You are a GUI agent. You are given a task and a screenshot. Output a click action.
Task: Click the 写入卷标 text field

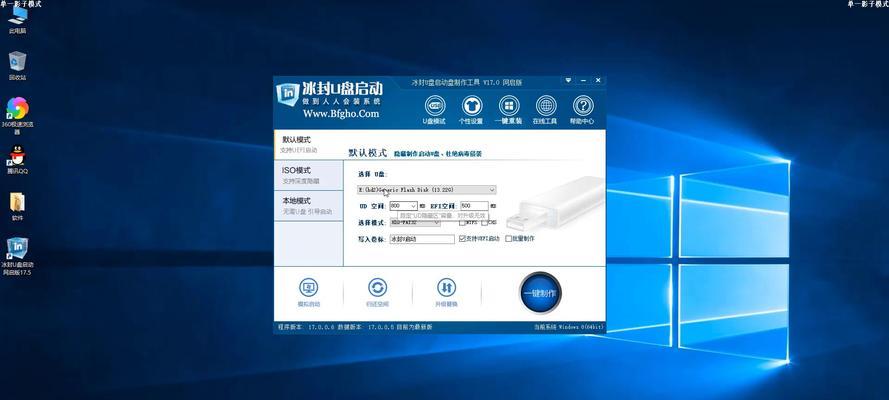click(422, 239)
